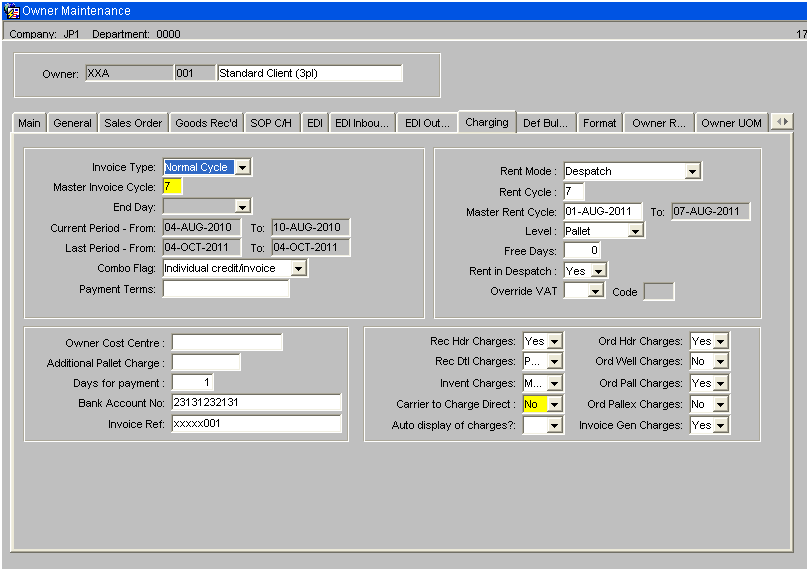Click the Payment Terms field
The height and width of the screenshot is (569, 807).
click(226, 289)
